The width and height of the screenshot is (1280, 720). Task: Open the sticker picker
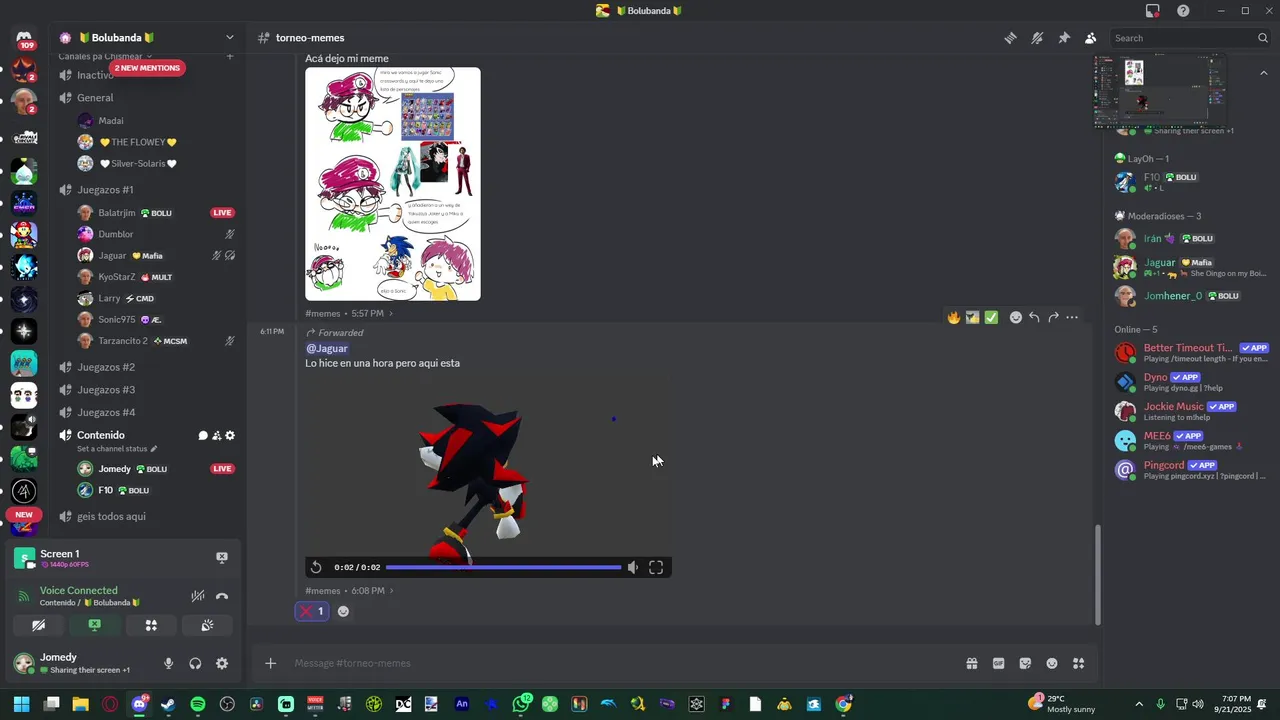pos(1025,663)
